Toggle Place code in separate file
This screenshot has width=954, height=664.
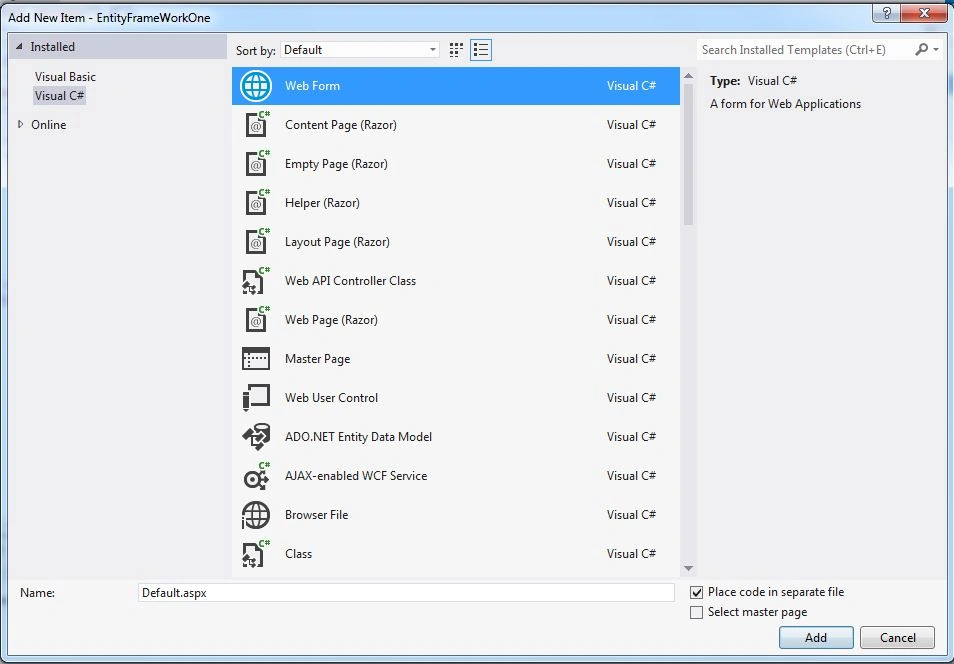[x=697, y=592]
